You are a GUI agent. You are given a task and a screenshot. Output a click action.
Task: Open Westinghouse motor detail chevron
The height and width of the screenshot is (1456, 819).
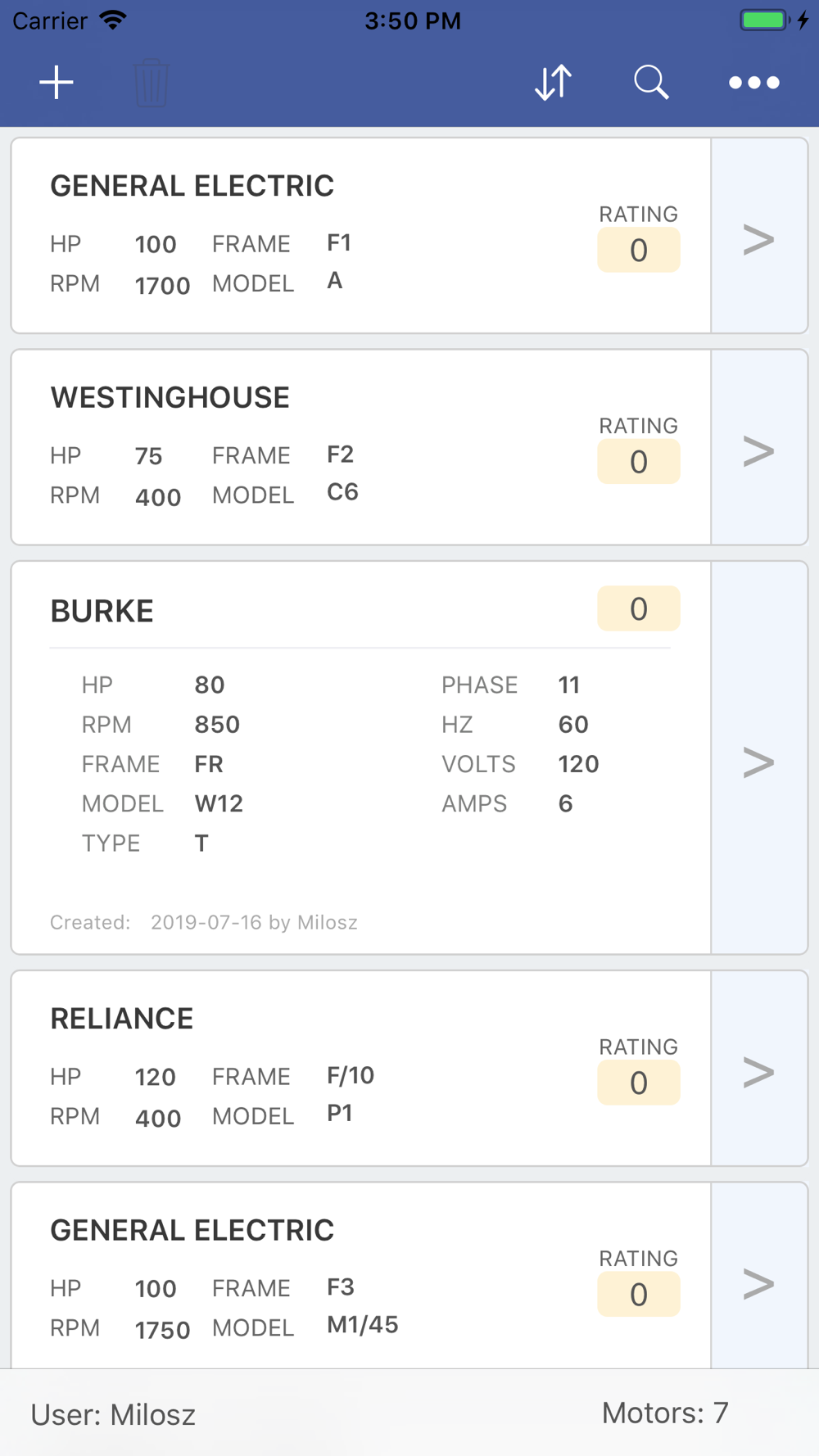759,450
